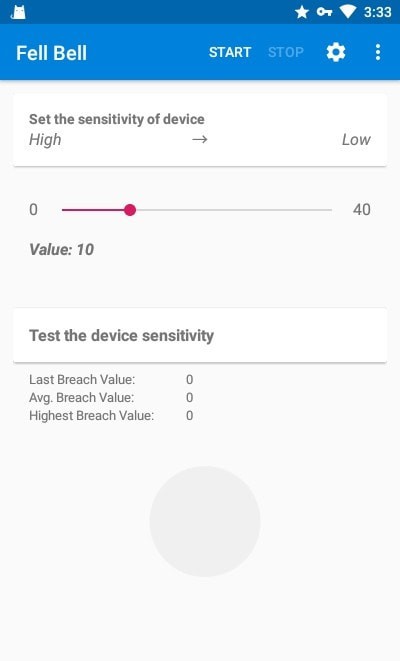Viewport: 400px width, 661px height.
Task: Select the 'Set the sensitivity of device' card
Action: (x=200, y=130)
